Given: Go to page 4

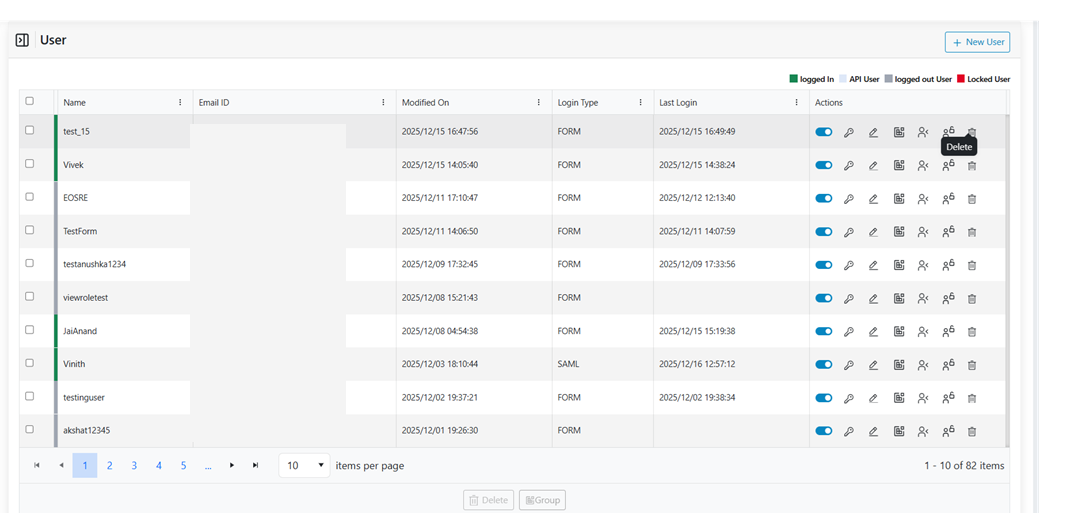Looking at the screenshot, I should click(x=158, y=466).
